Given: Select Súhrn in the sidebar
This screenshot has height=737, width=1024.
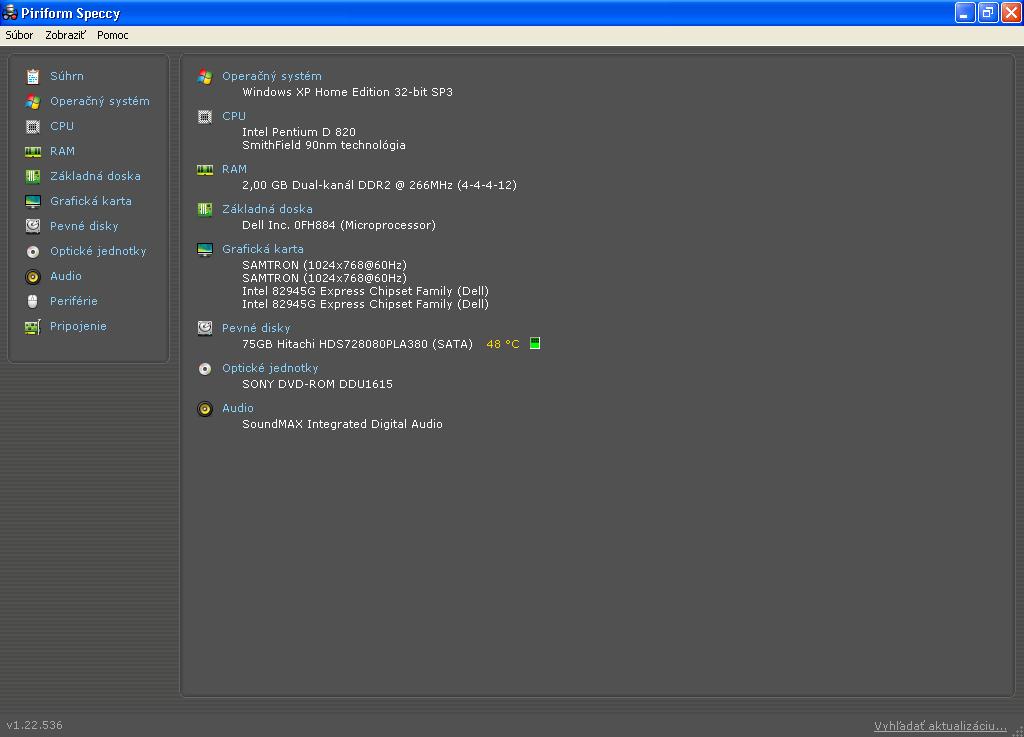Looking at the screenshot, I should click(x=67, y=76).
